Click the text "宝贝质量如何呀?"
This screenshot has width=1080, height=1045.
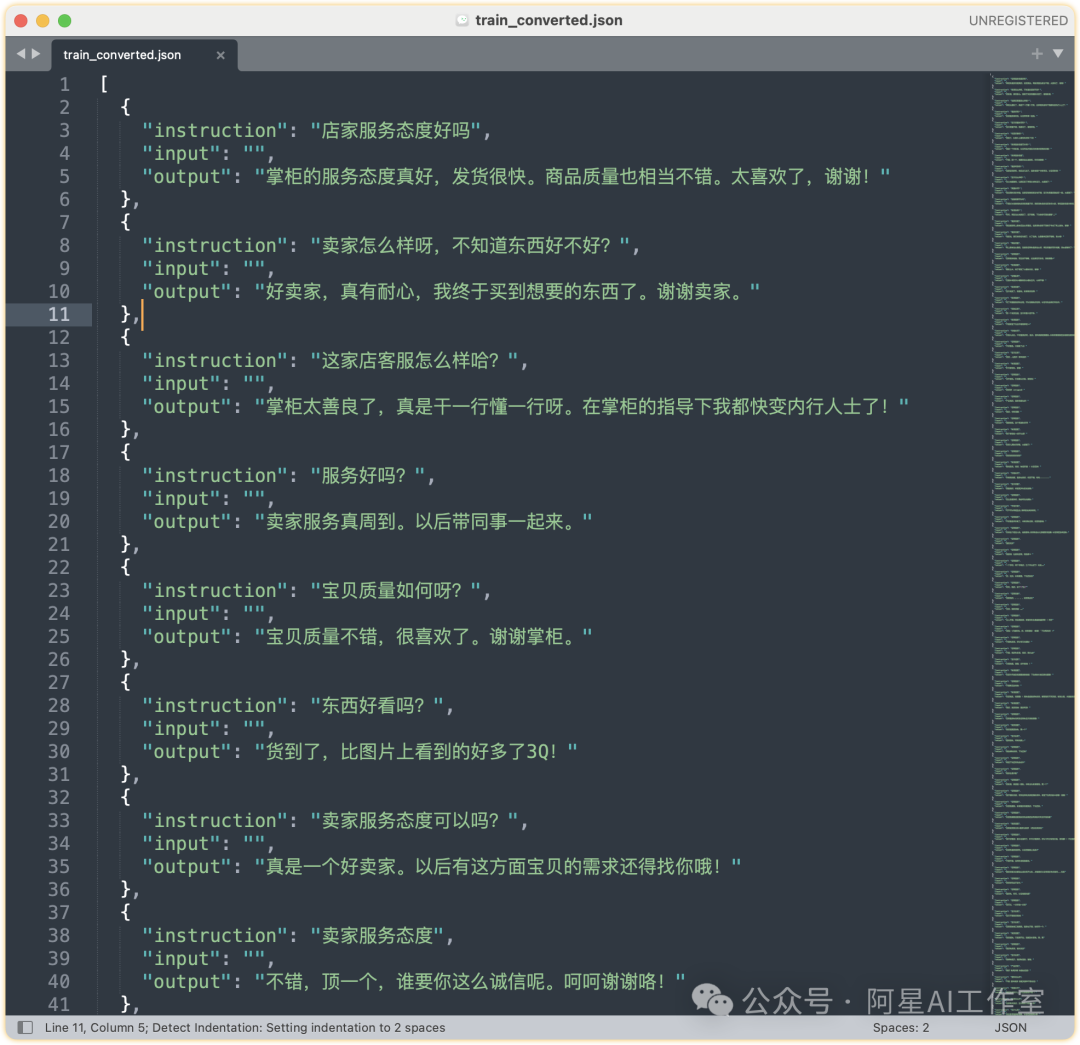396,590
